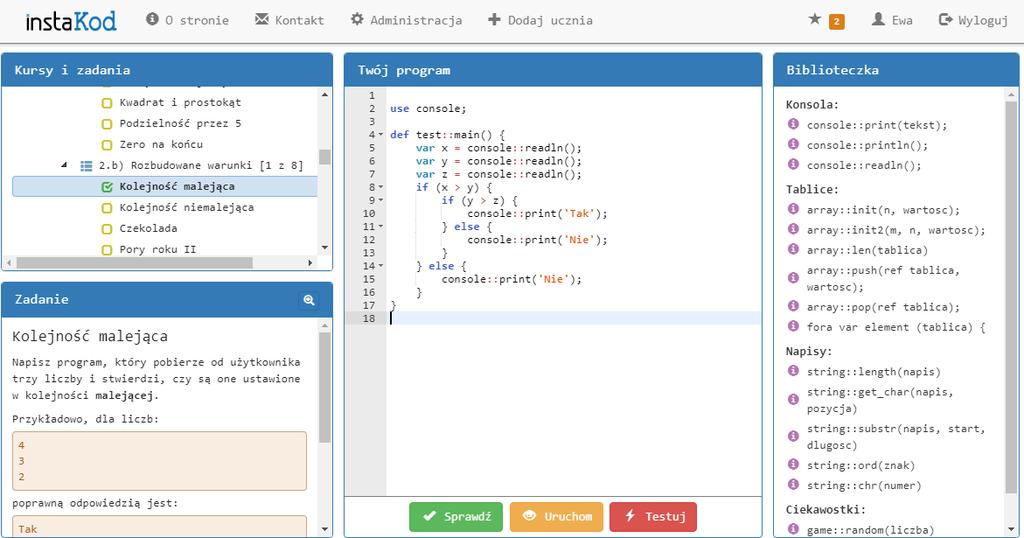This screenshot has width=1024, height=538.
Task: Click the star icon in the navbar
Action: (814, 19)
